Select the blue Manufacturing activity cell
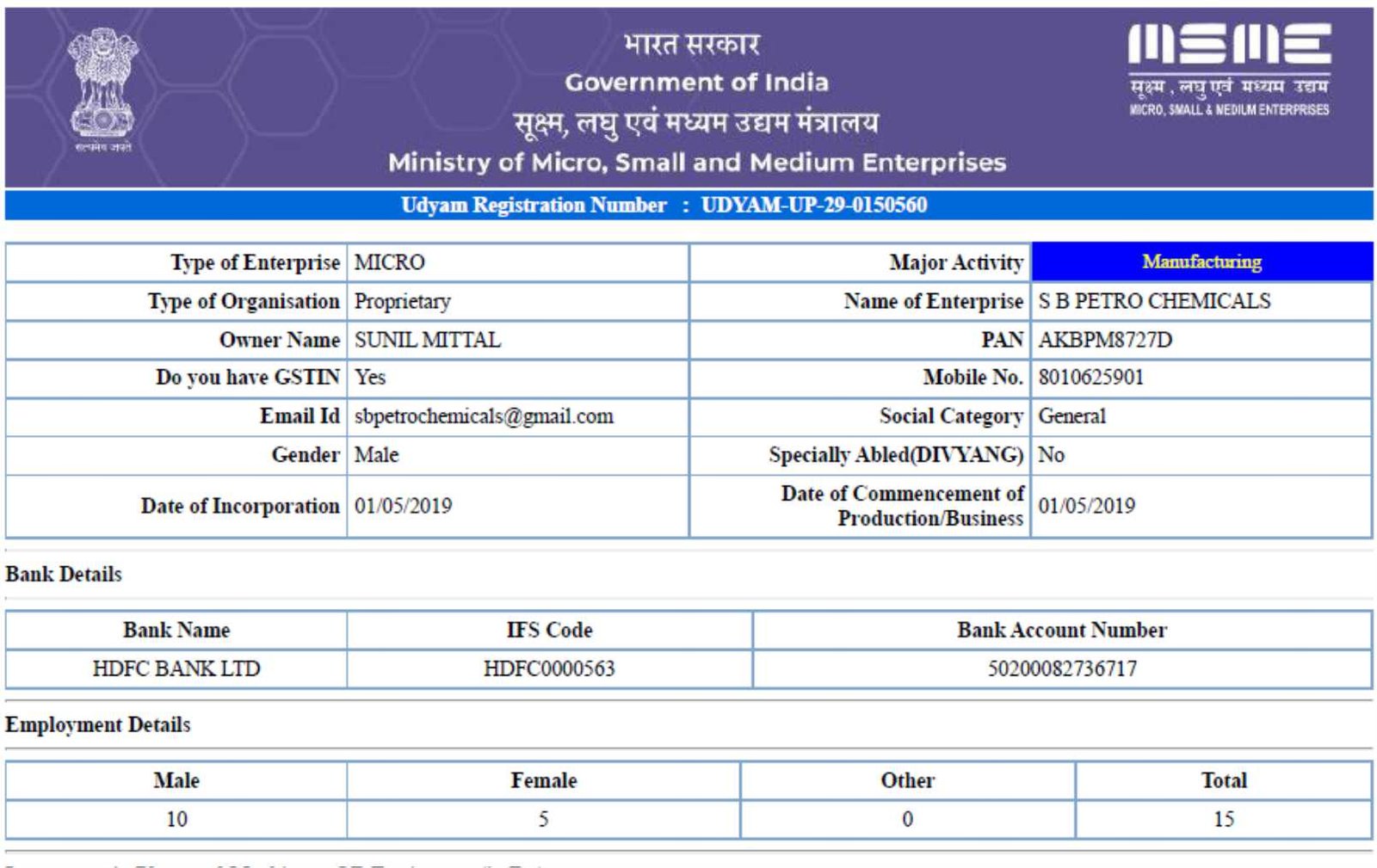Image resolution: width=1377 pixels, height=868 pixels. [1201, 262]
